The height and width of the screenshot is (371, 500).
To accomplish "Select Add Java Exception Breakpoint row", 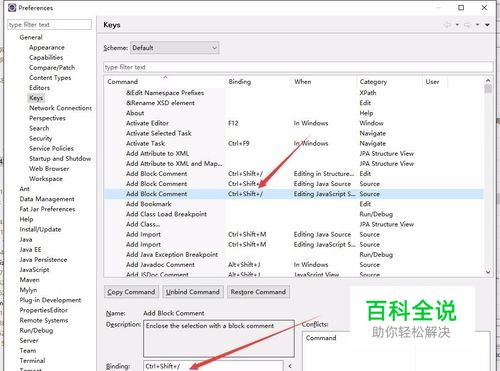I will click(x=294, y=254).
